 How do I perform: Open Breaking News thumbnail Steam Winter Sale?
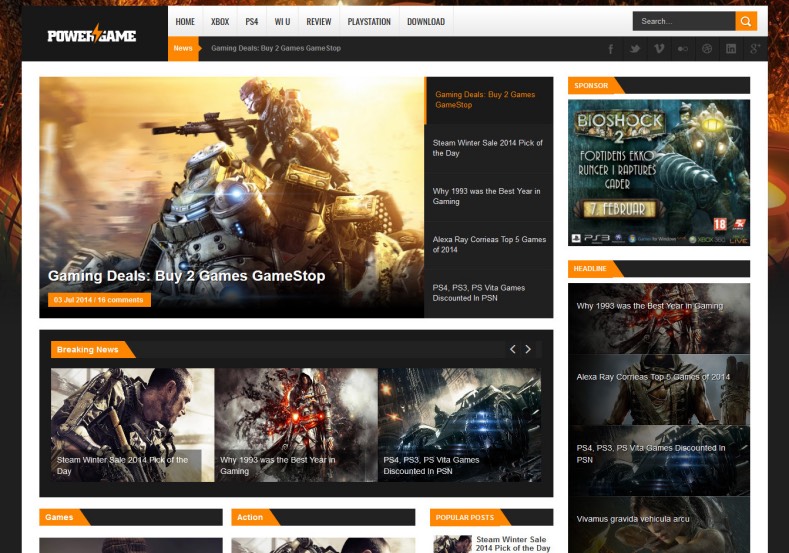132,425
